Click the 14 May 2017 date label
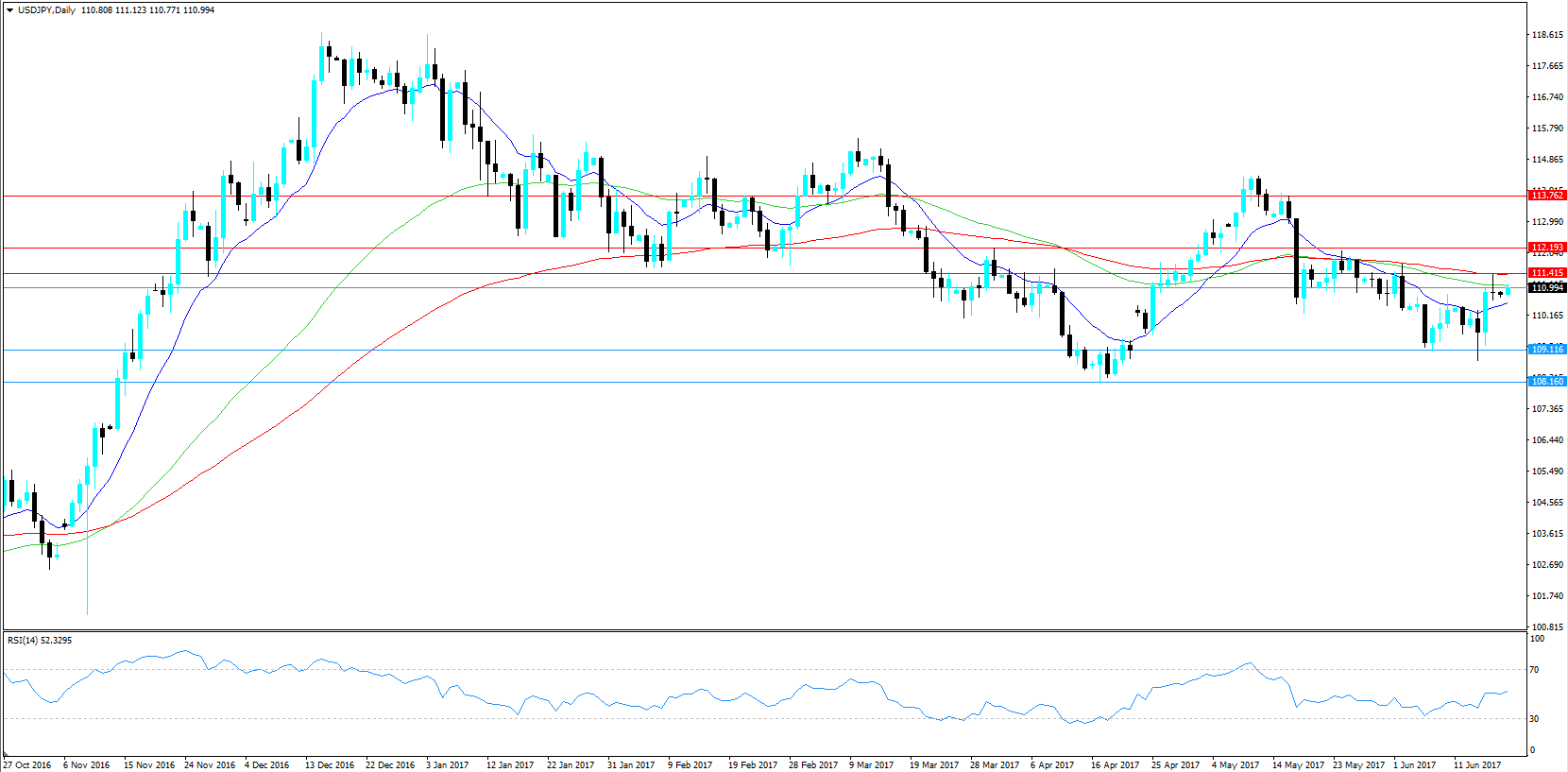 [1298, 765]
